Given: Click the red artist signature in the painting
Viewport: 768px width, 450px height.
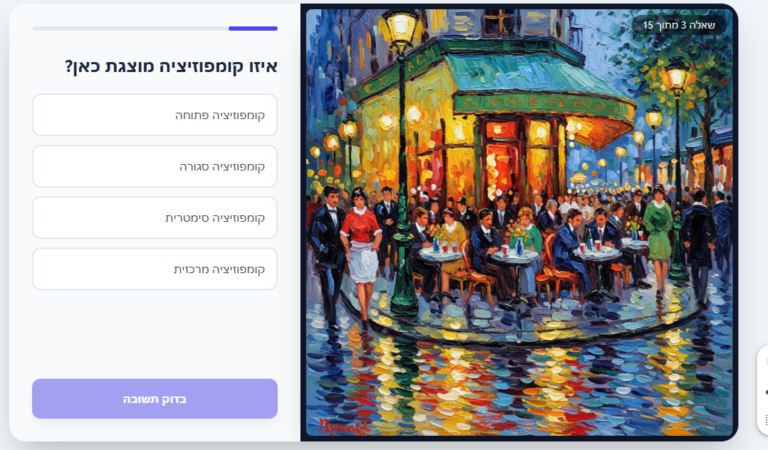Looking at the screenshot, I should click(x=343, y=427).
